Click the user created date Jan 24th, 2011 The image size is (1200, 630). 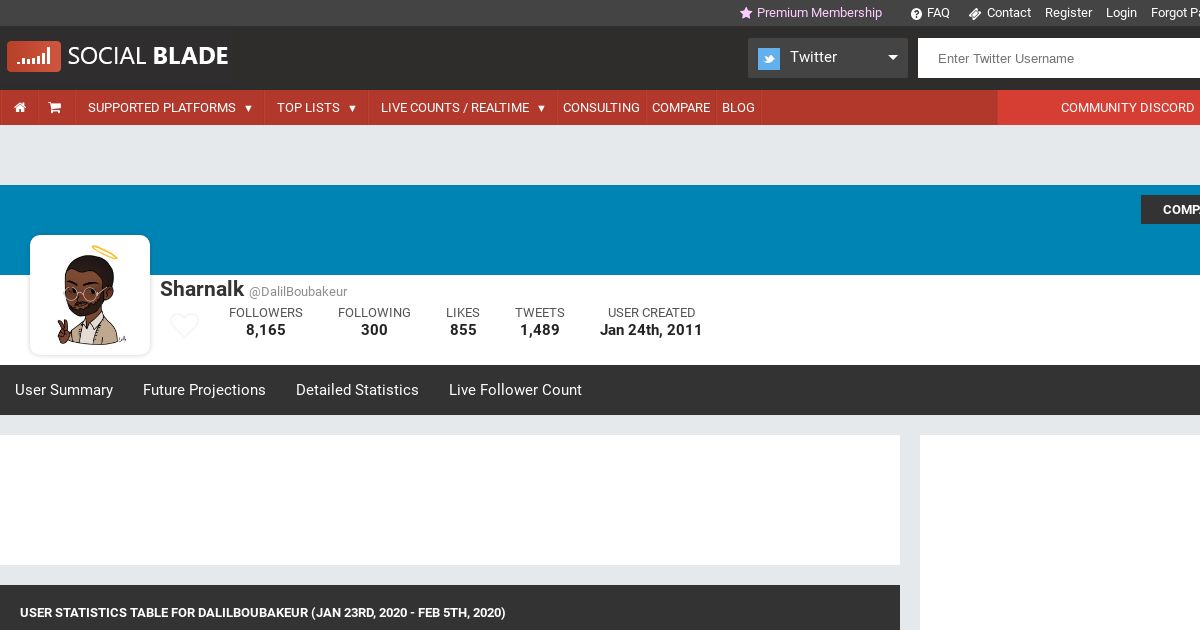(x=651, y=330)
